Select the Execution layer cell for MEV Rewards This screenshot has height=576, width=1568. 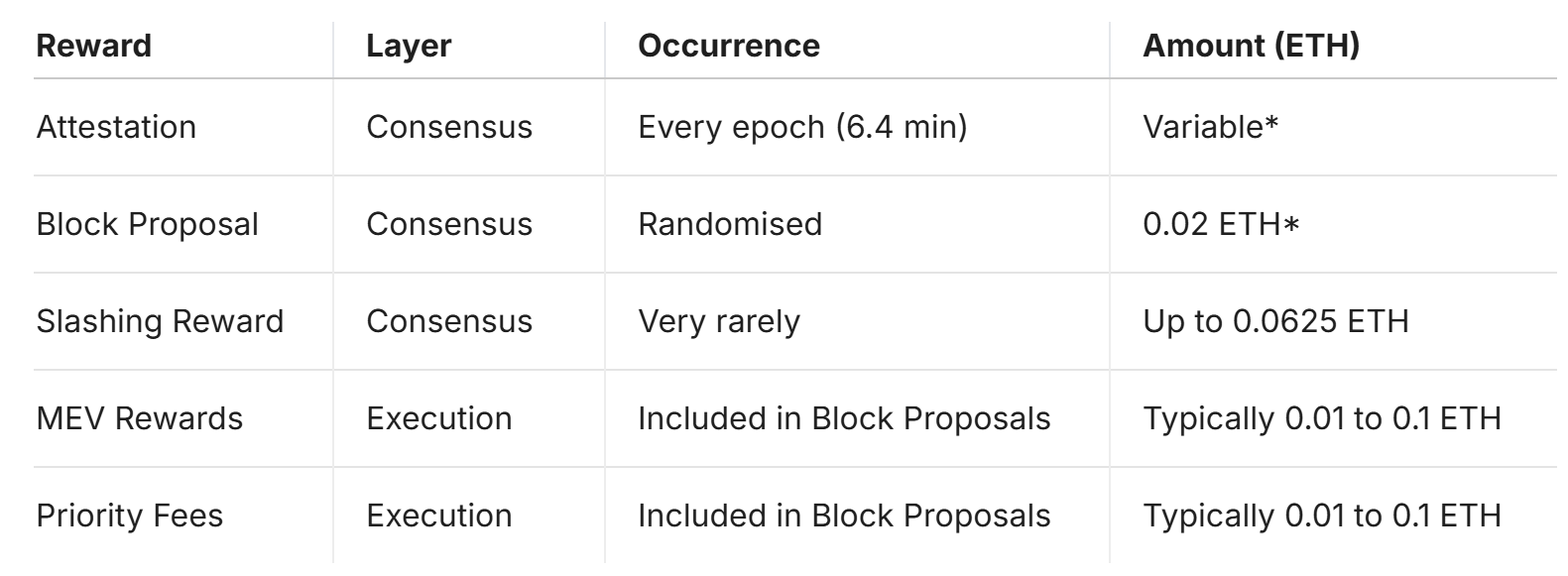[439, 419]
